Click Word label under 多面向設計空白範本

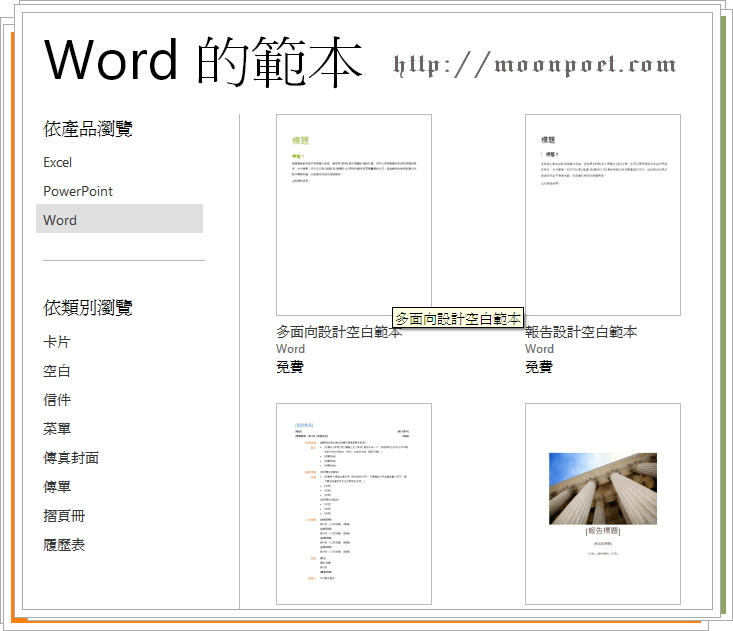coord(291,349)
